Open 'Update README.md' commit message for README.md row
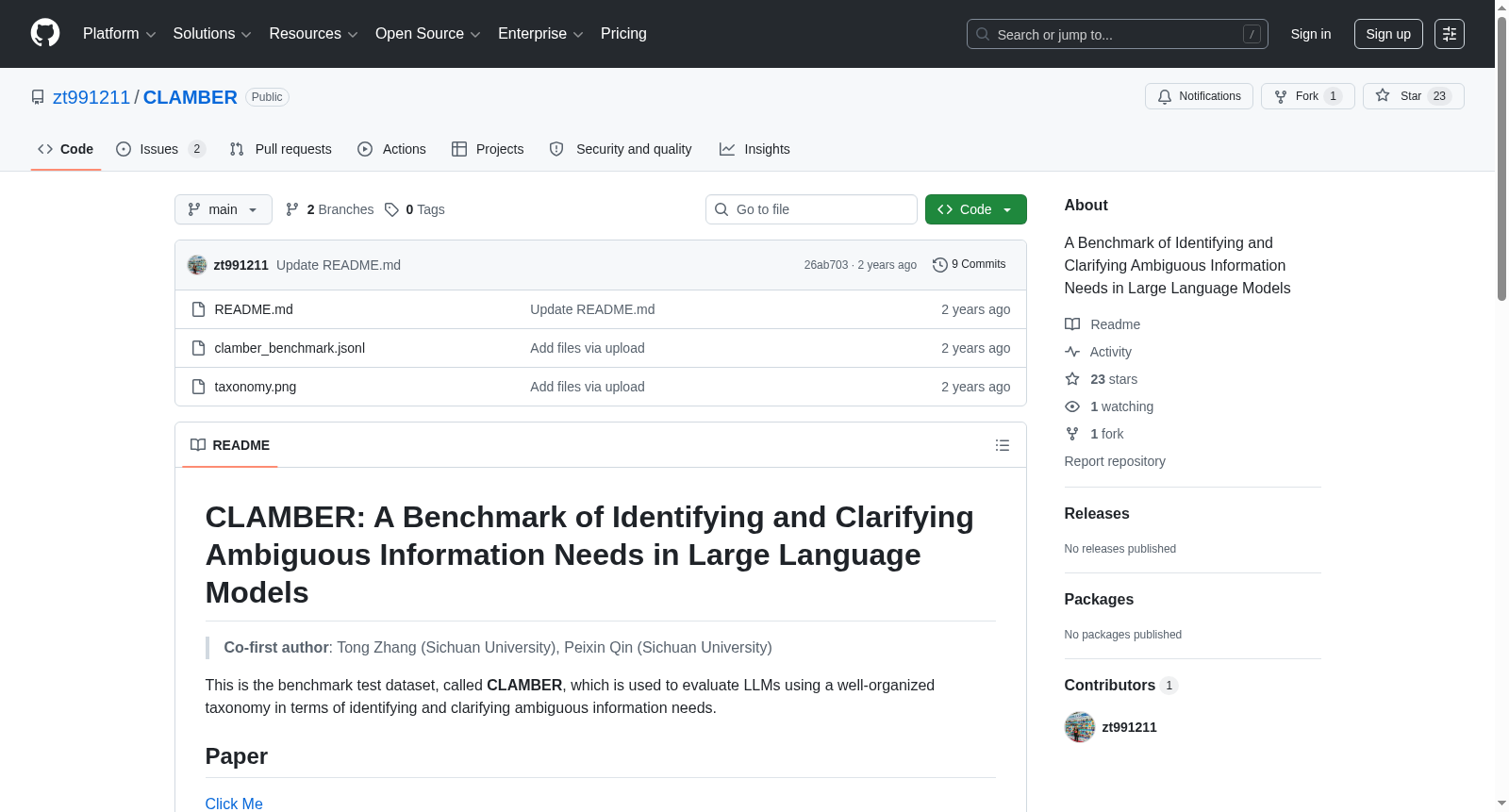The image size is (1509, 812). tap(592, 309)
